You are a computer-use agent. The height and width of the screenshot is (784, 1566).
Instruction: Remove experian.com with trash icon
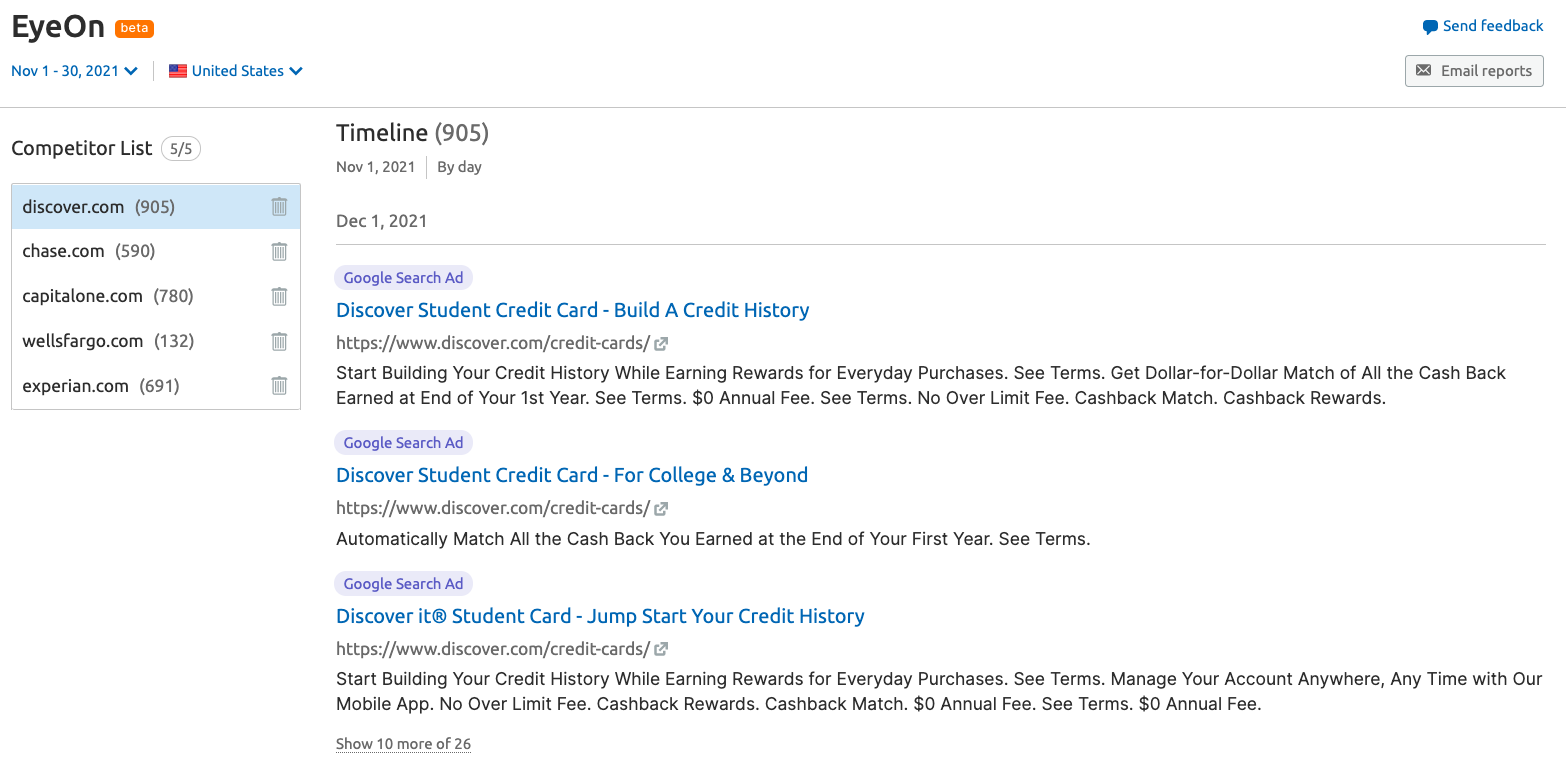279,385
